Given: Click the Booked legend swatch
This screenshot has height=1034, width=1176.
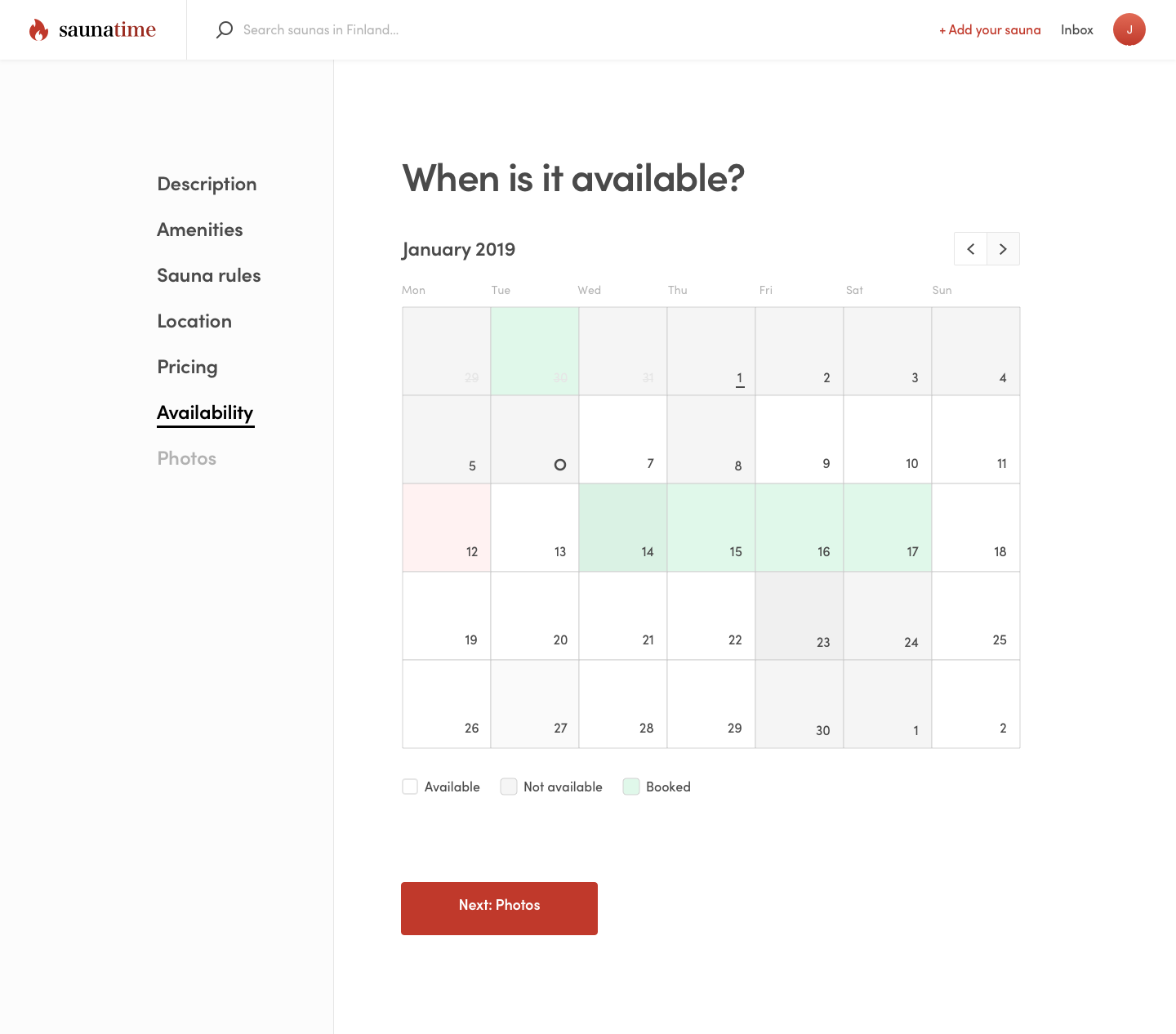Looking at the screenshot, I should coord(631,787).
